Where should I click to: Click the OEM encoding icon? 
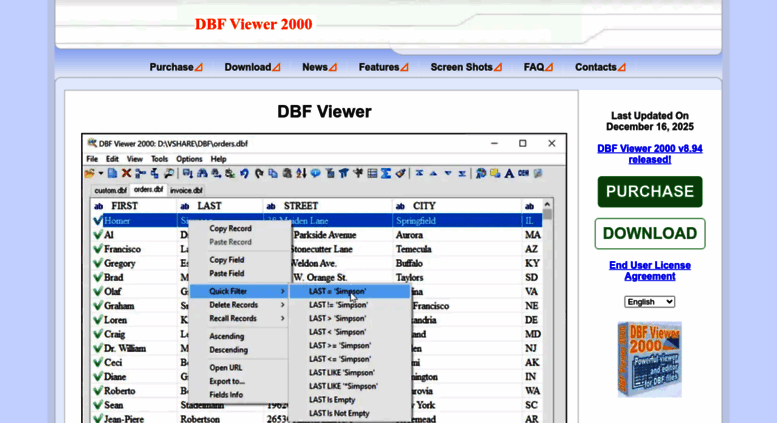[x=523, y=173]
